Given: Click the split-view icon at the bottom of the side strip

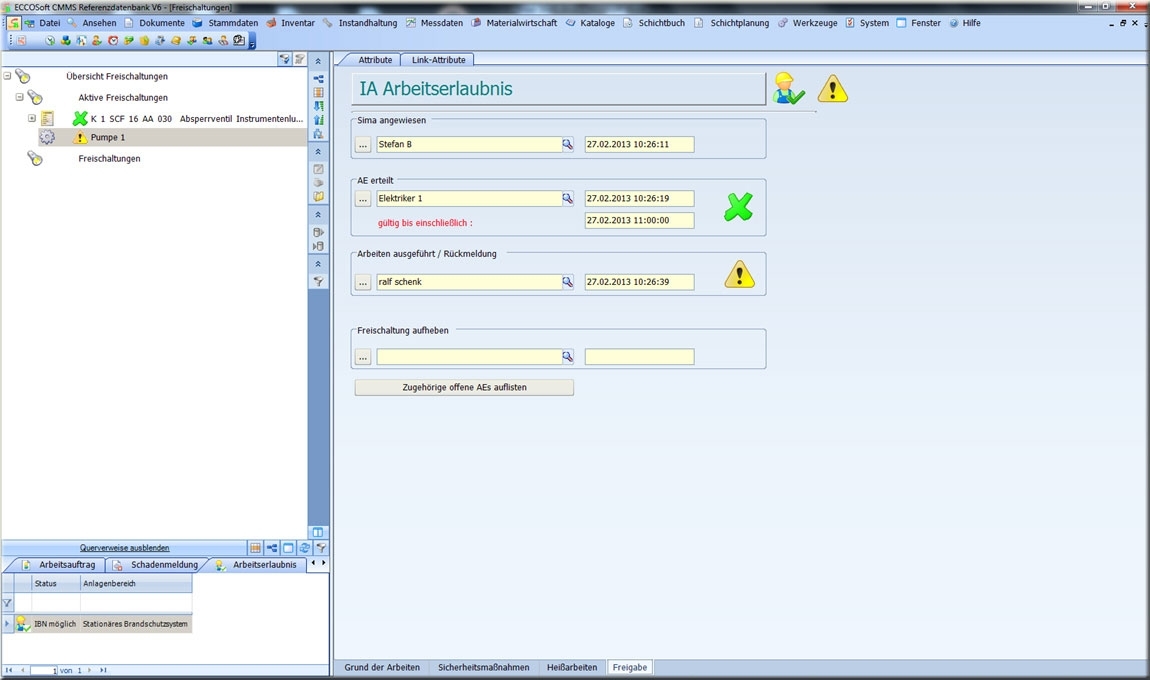Looking at the screenshot, I should click(318, 533).
